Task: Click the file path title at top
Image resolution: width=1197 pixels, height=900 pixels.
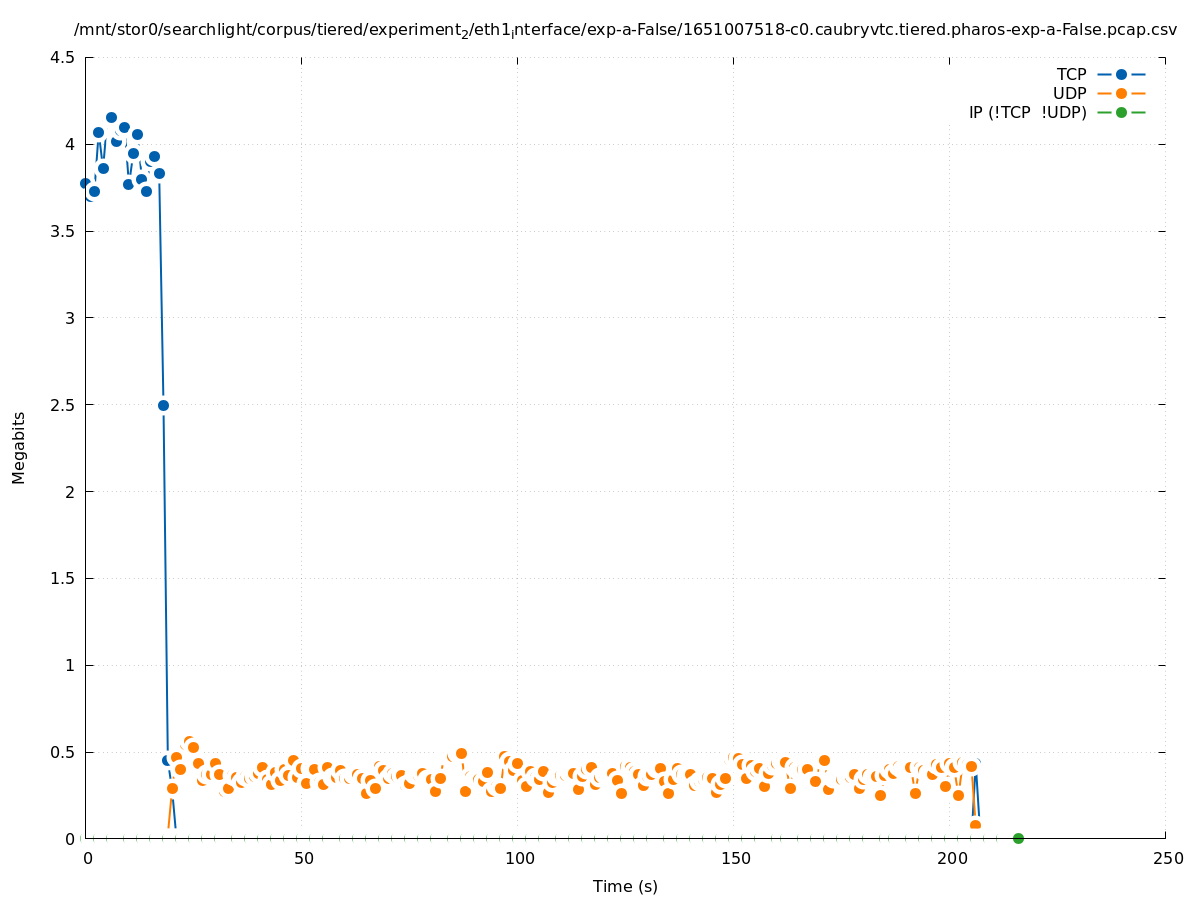Action: tap(625, 30)
